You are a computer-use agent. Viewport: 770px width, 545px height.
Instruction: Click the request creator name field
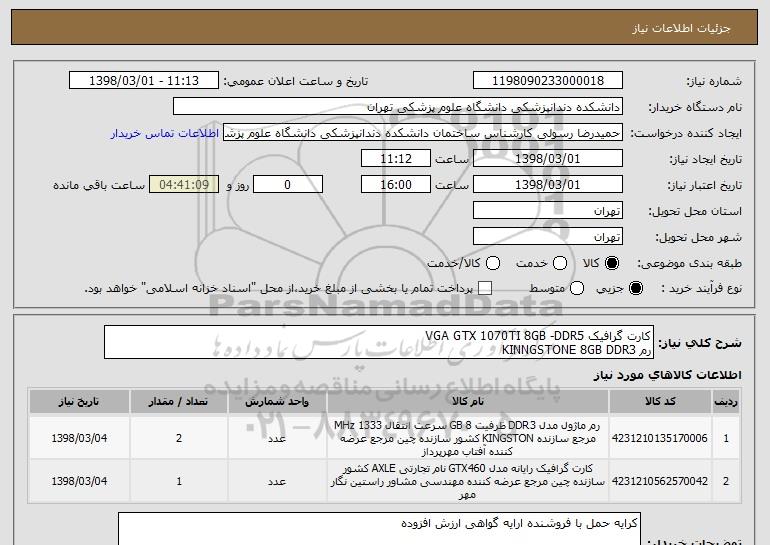pyautogui.click(x=423, y=133)
